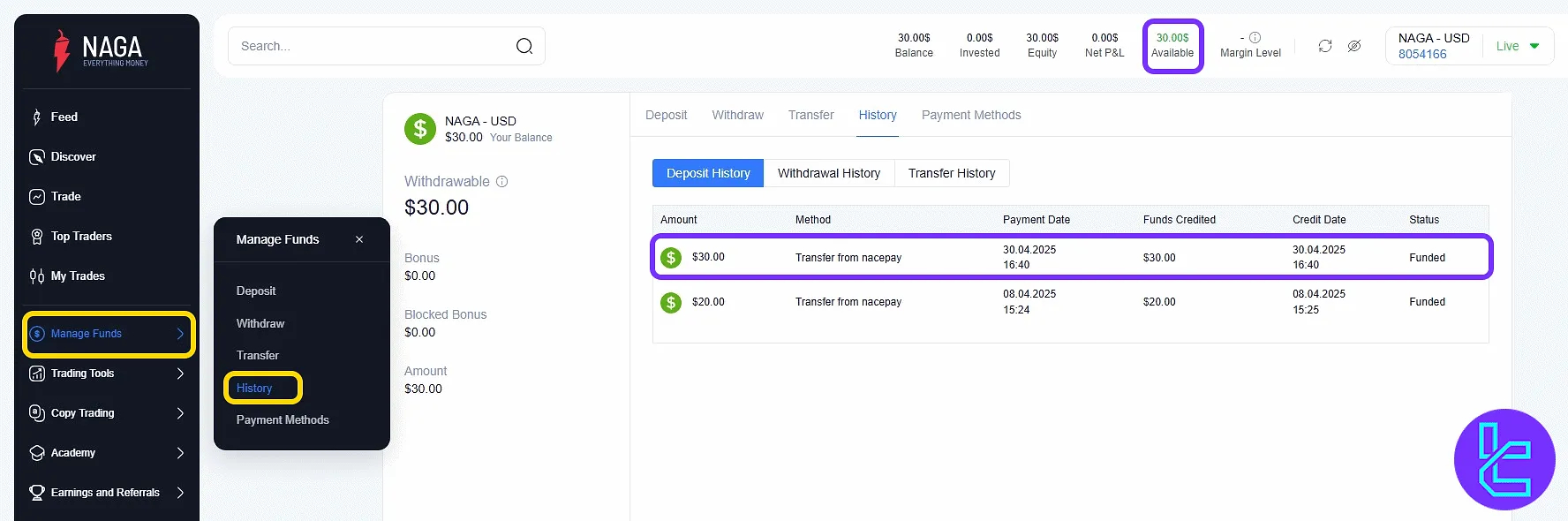Screen dimensions: 1568x521
Task: Expand Academy chevron
Action: pyautogui.click(x=180, y=453)
